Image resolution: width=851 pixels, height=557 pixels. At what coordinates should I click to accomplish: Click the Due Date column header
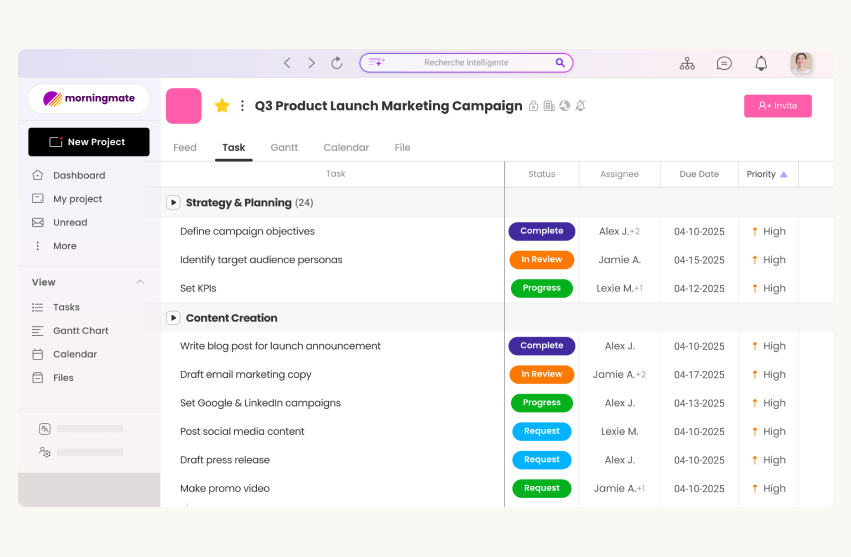699,174
